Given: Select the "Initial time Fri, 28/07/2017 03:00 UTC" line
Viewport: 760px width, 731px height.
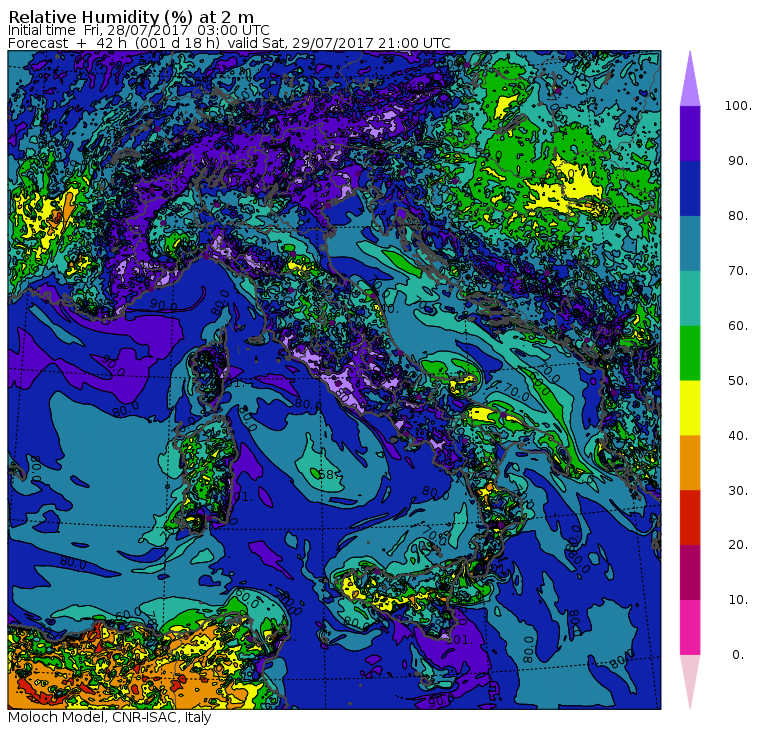Looking at the screenshot, I should [139, 30].
